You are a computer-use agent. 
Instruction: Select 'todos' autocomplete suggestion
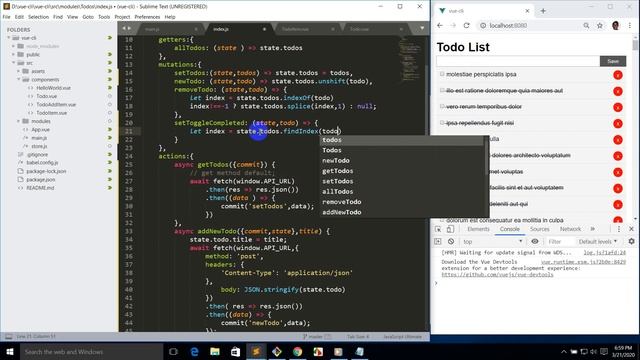tap(402, 140)
